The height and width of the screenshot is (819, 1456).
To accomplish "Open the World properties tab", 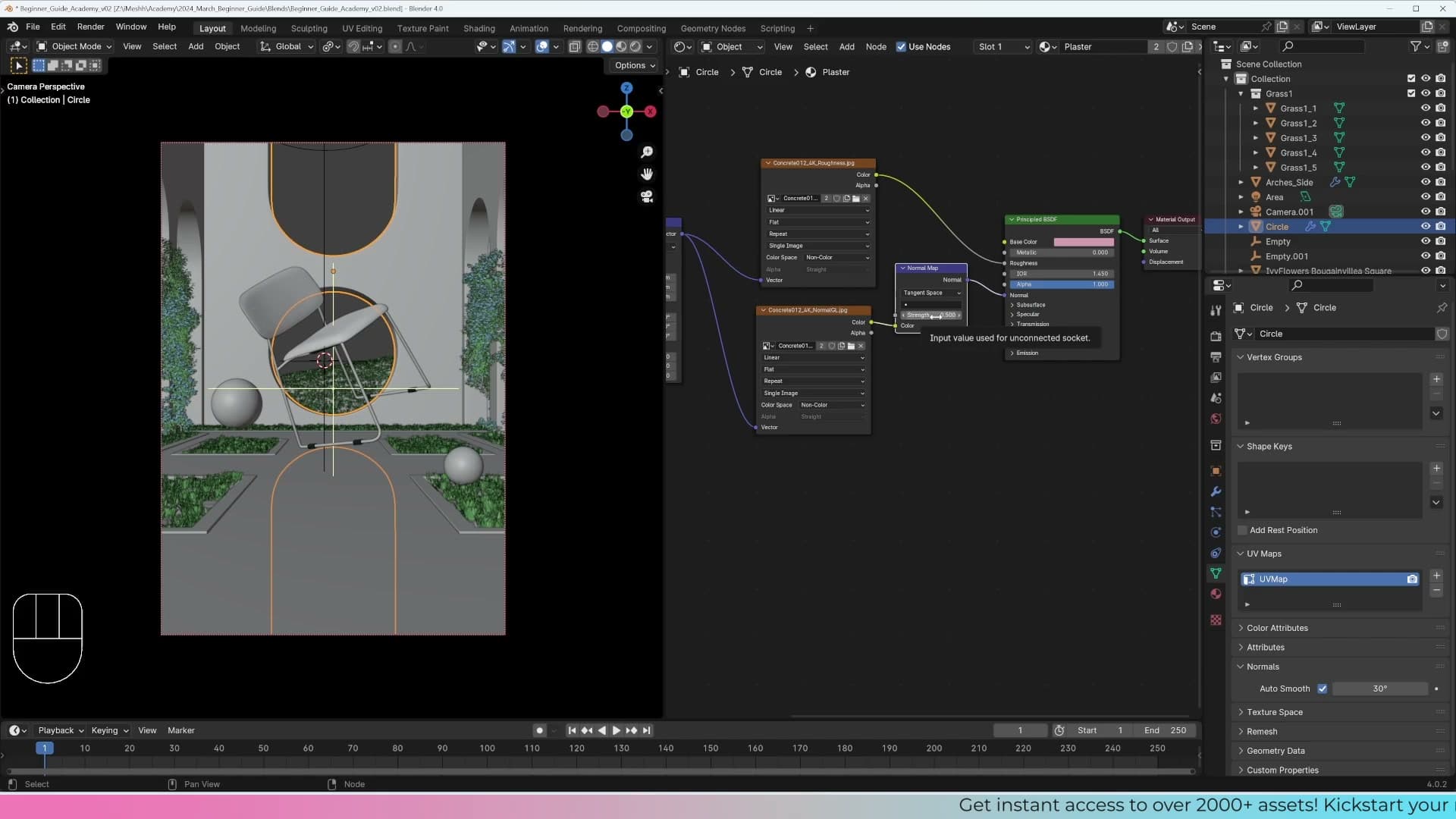I will tap(1216, 419).
